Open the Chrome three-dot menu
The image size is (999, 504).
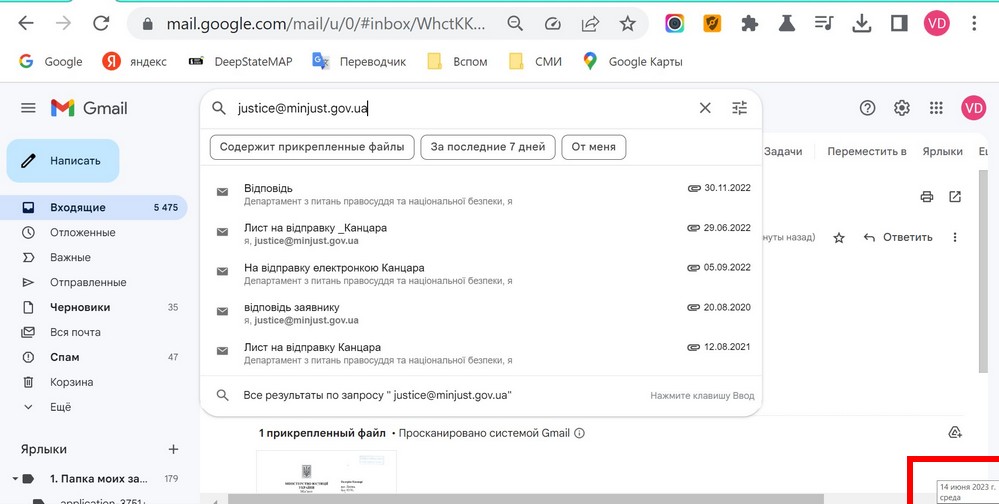click(974, 24)
